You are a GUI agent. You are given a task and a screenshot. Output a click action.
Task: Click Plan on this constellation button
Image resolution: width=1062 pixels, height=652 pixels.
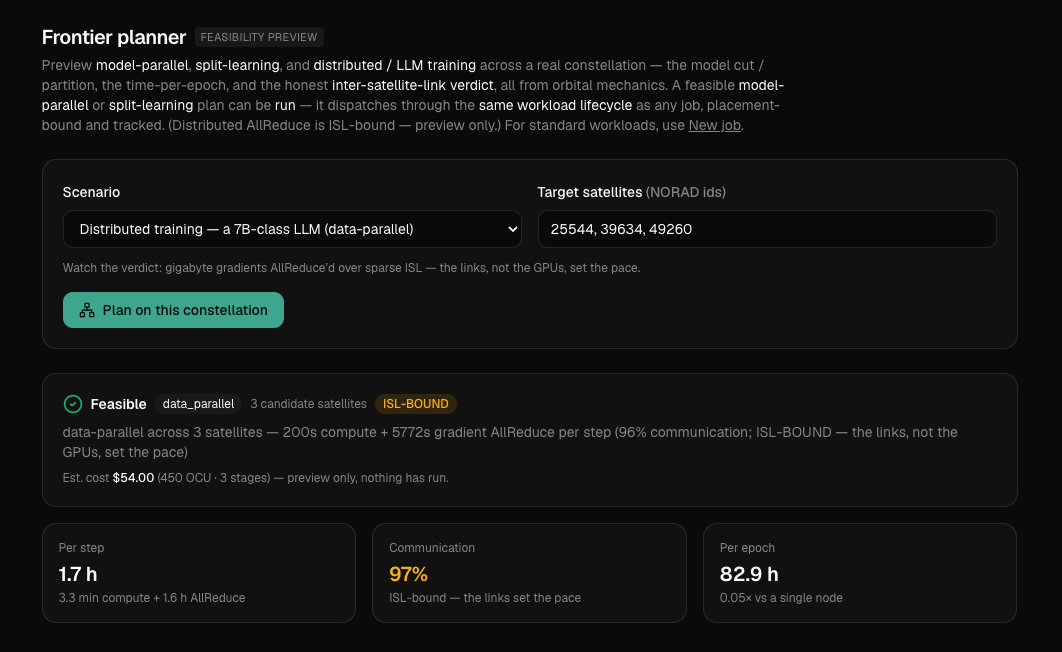click(x=173, y=310)
